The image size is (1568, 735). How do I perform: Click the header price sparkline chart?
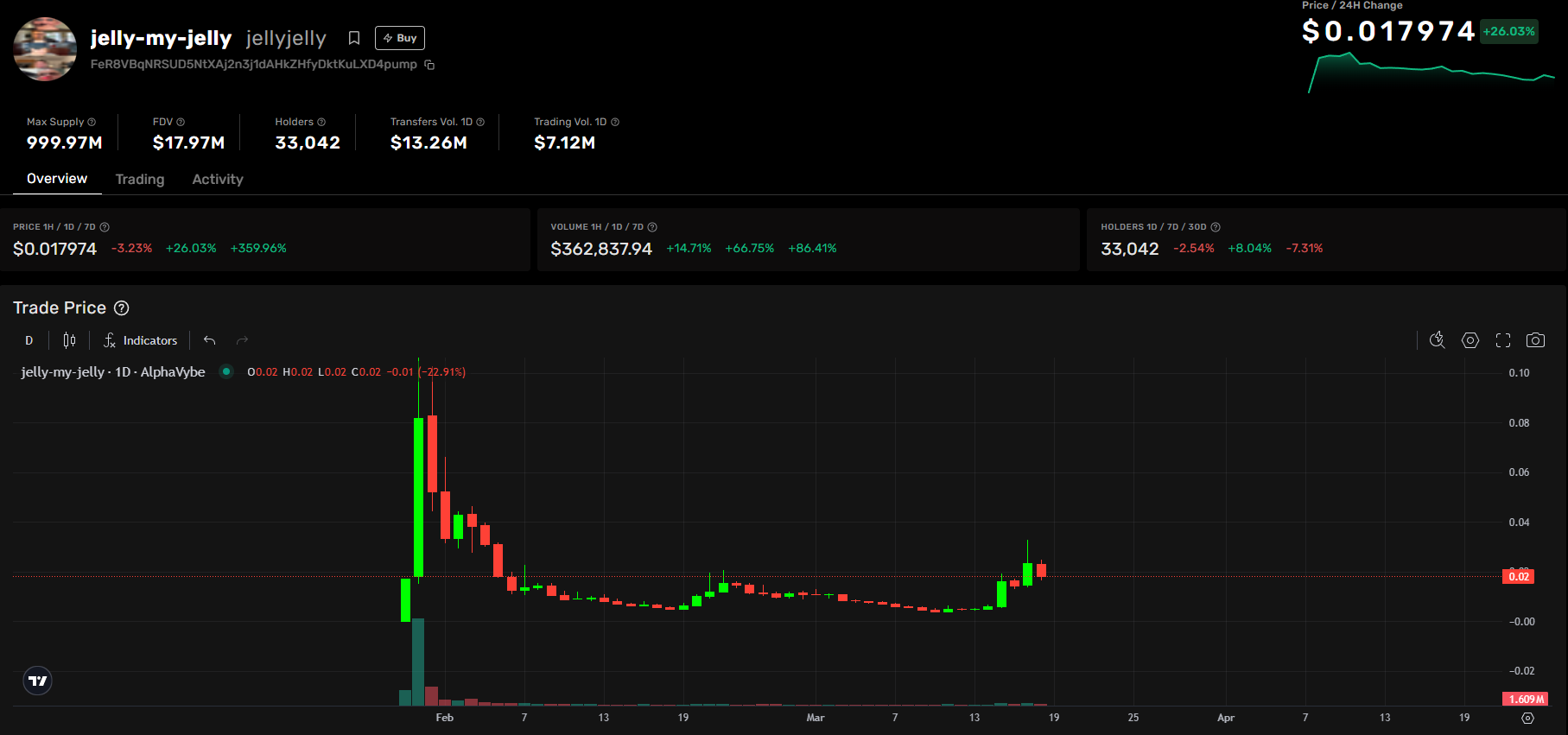(1432, 72)
